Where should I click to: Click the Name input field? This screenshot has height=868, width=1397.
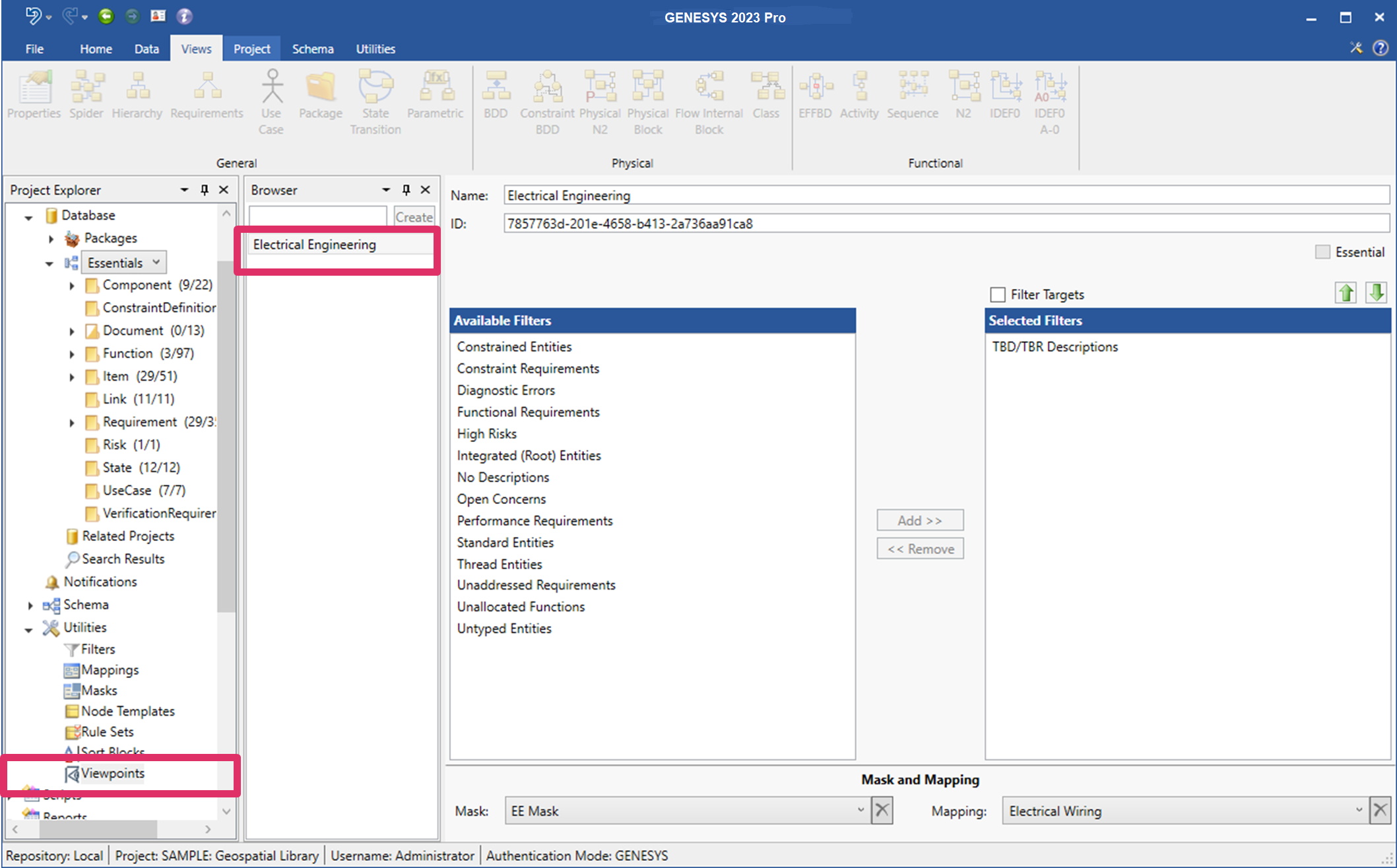tap(946, 195)
